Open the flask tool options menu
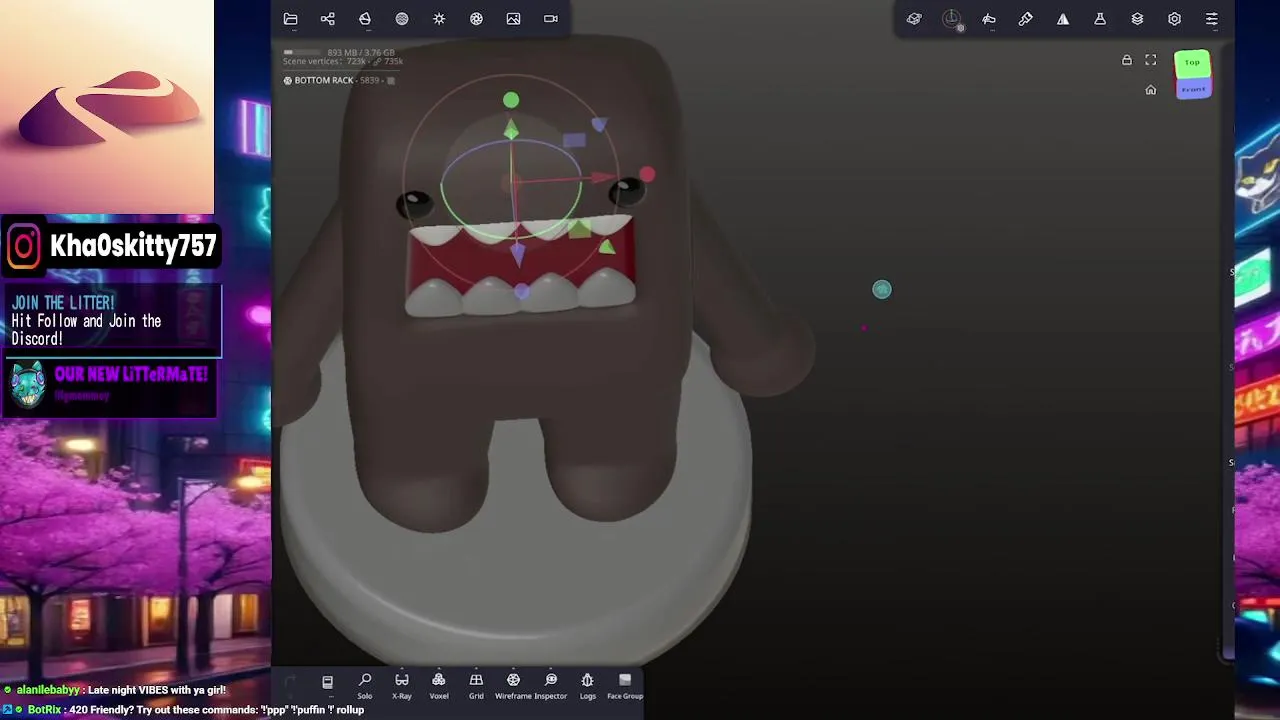Image resolution: width=1280 pixels, height=720 pixels. click(x=1100, y=19)
